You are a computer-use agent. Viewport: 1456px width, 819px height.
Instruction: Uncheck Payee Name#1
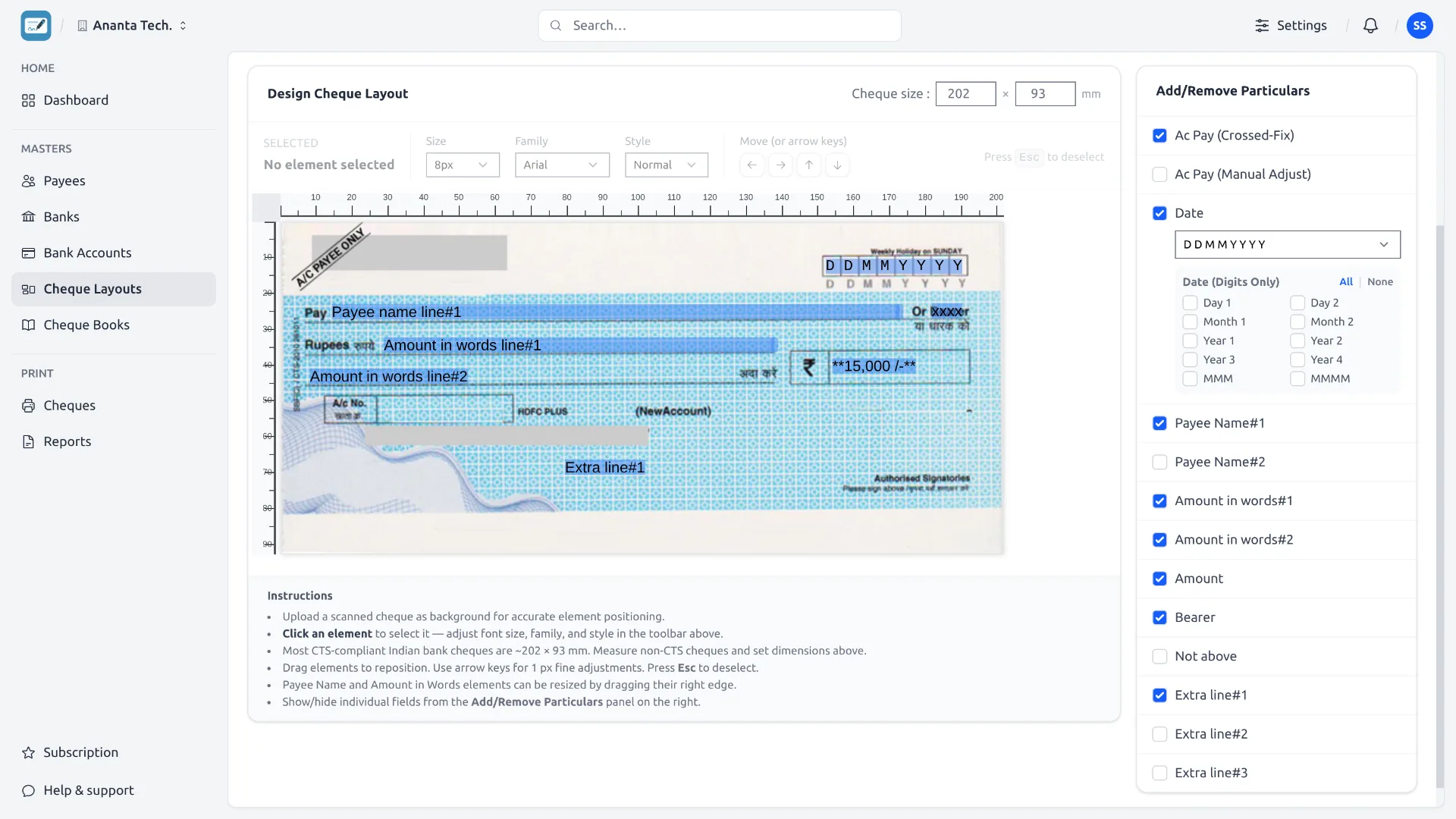point(1159,423)
